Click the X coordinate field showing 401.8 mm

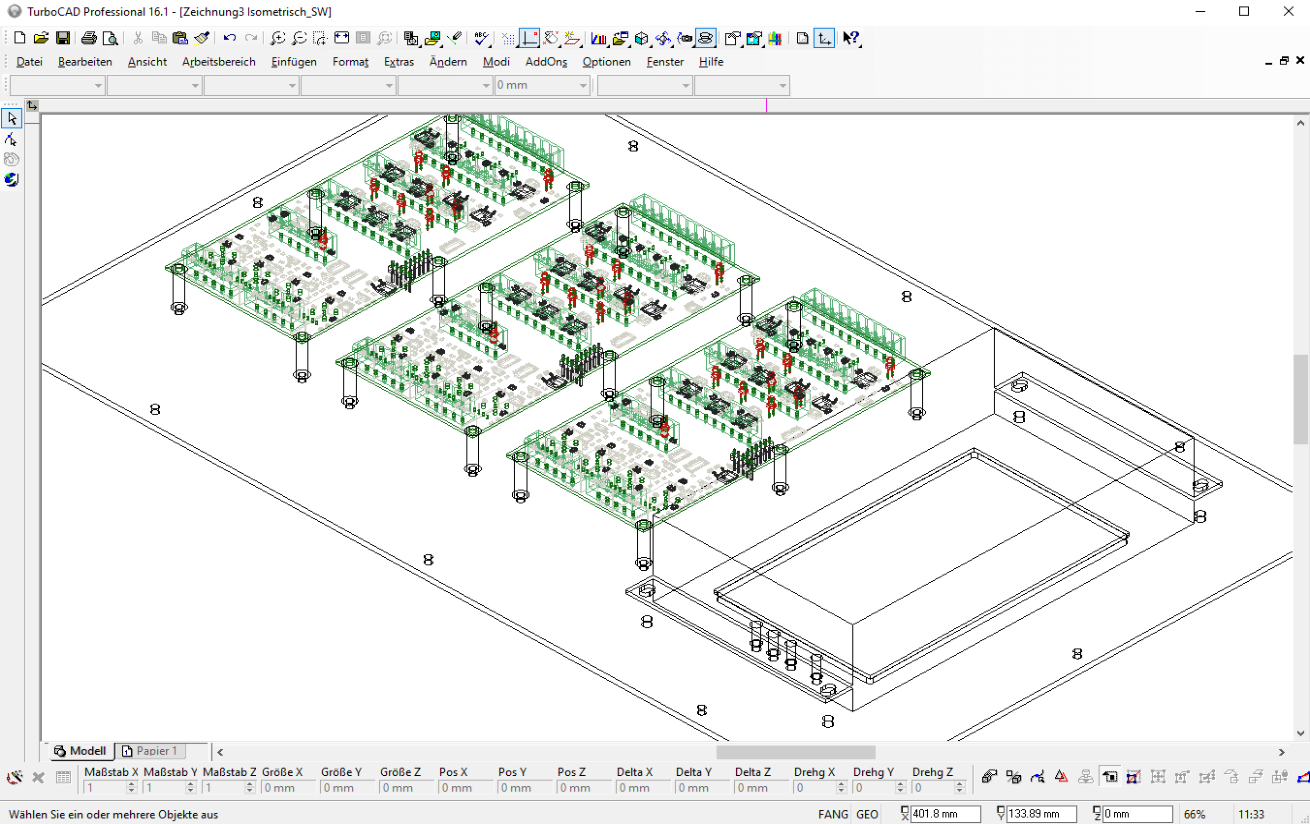pyautogui.click(x=944, y=814)
